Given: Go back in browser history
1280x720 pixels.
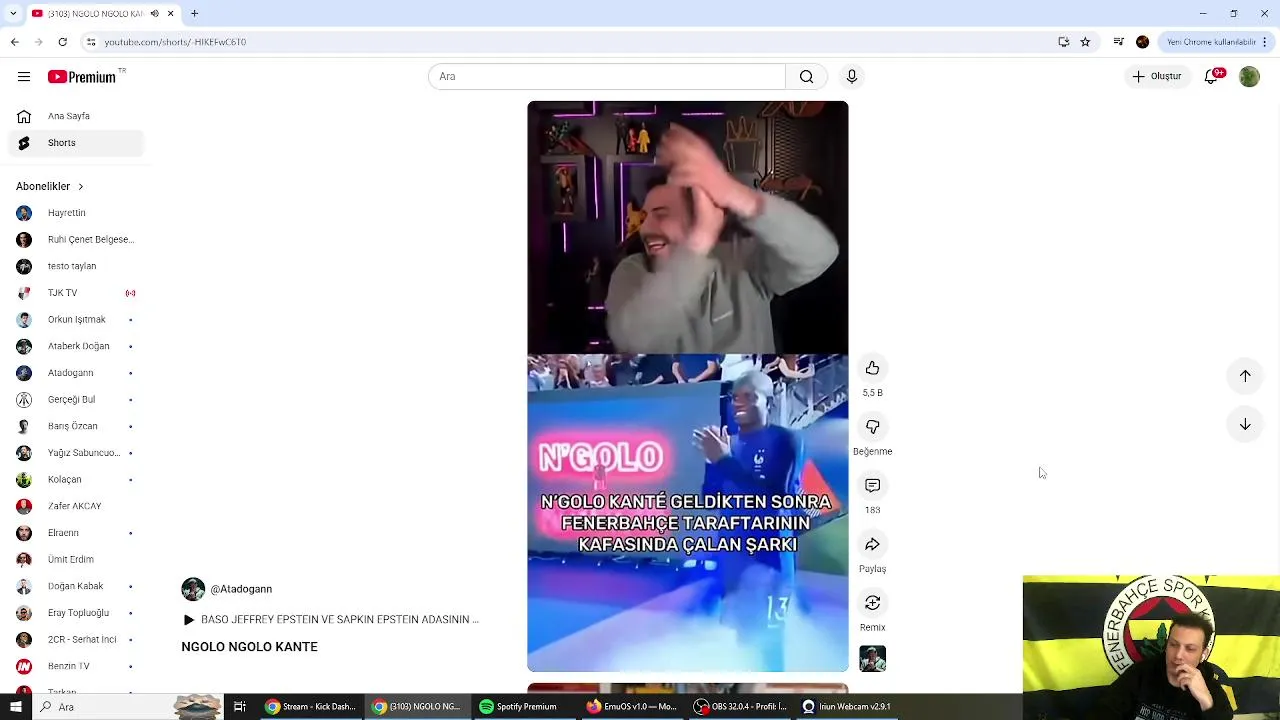Looking at the screenshot, I should [x=14, y=42].
